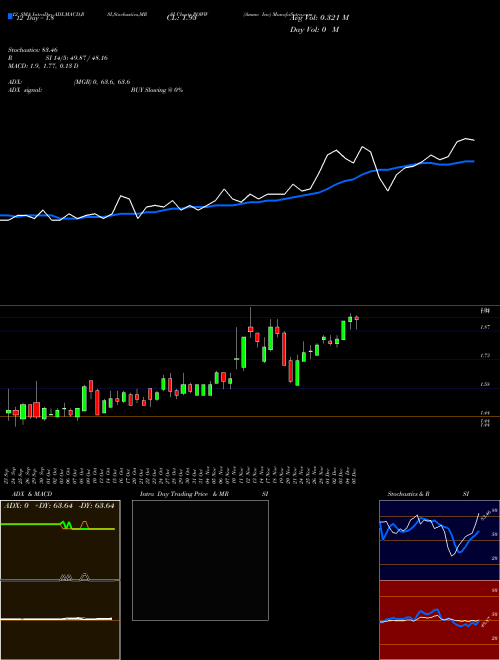Viewport: 500px width, 660px height.
Task: Click the blue Stochastics chart panel
Action: [439, 540]
